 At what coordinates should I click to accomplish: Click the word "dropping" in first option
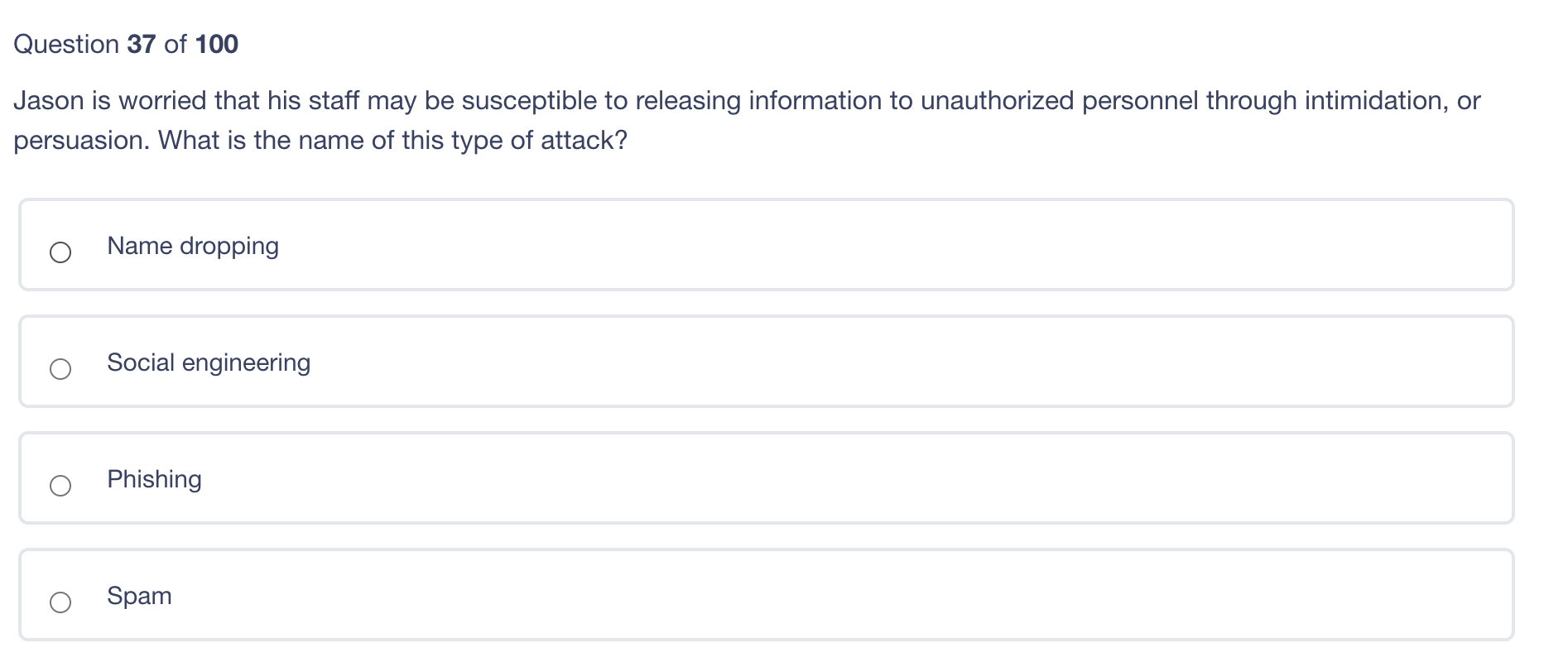[x=229, y=246]
